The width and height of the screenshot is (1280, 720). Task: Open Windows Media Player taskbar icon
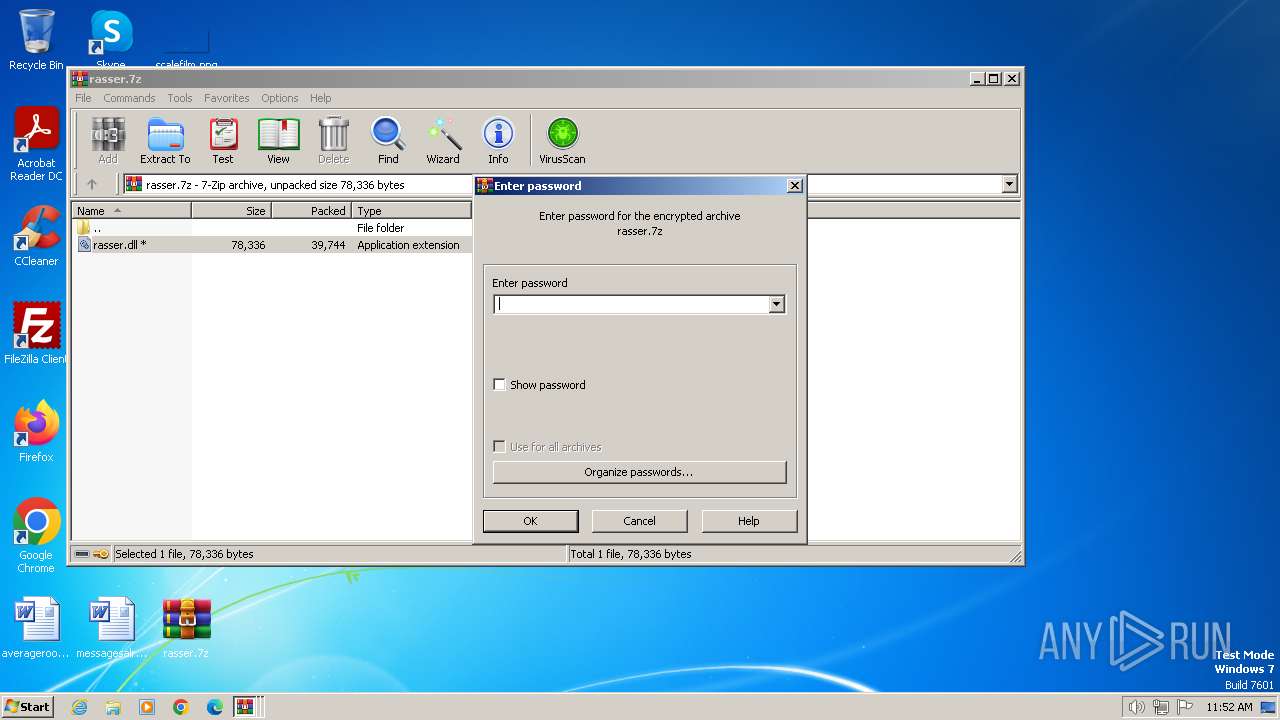147,707
